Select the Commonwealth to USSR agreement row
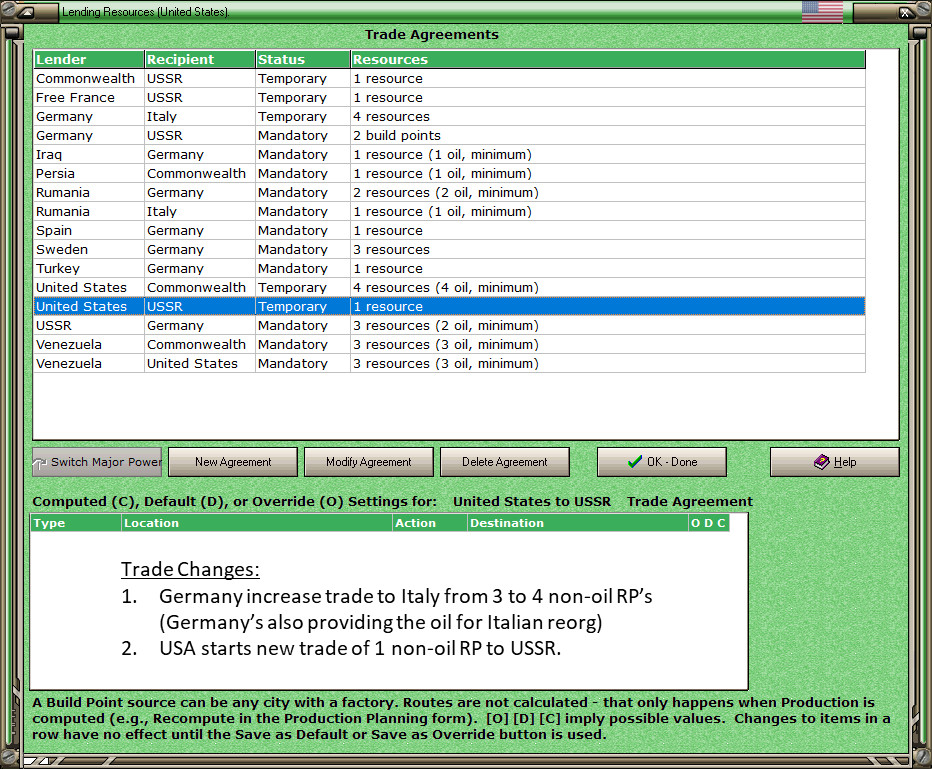932x769 pixels. 449,78
